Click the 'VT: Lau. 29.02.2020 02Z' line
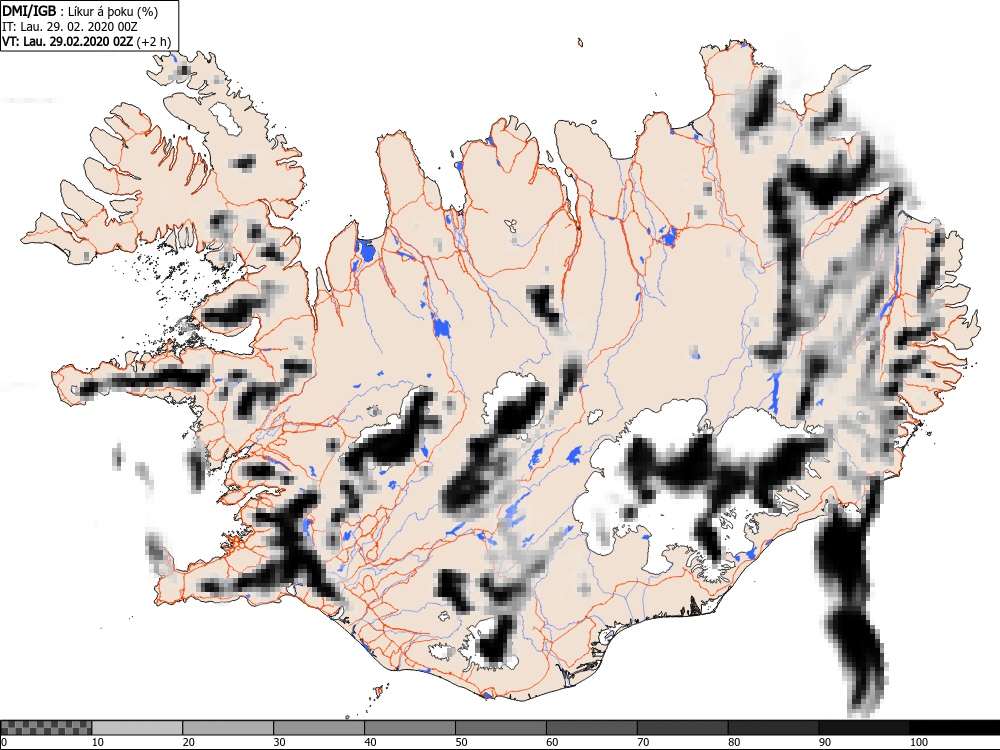Screen dimensions: 1000x750 (68, 42)
